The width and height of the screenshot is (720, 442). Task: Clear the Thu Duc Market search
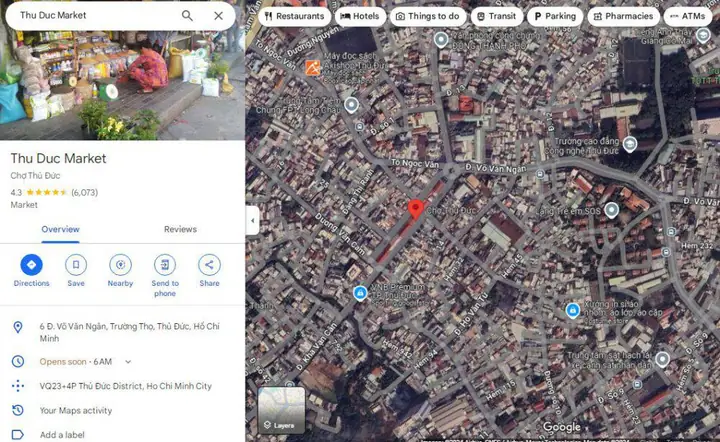(x=219, y=16)
